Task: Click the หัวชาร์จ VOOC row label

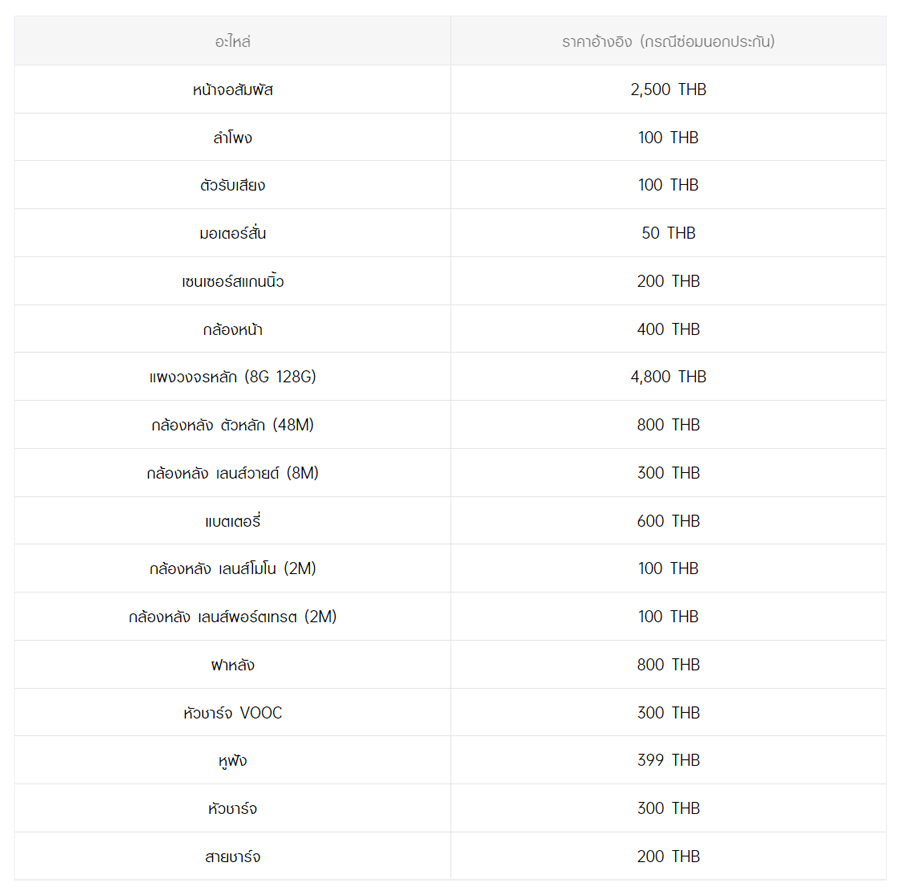Action: click(232, 713)
